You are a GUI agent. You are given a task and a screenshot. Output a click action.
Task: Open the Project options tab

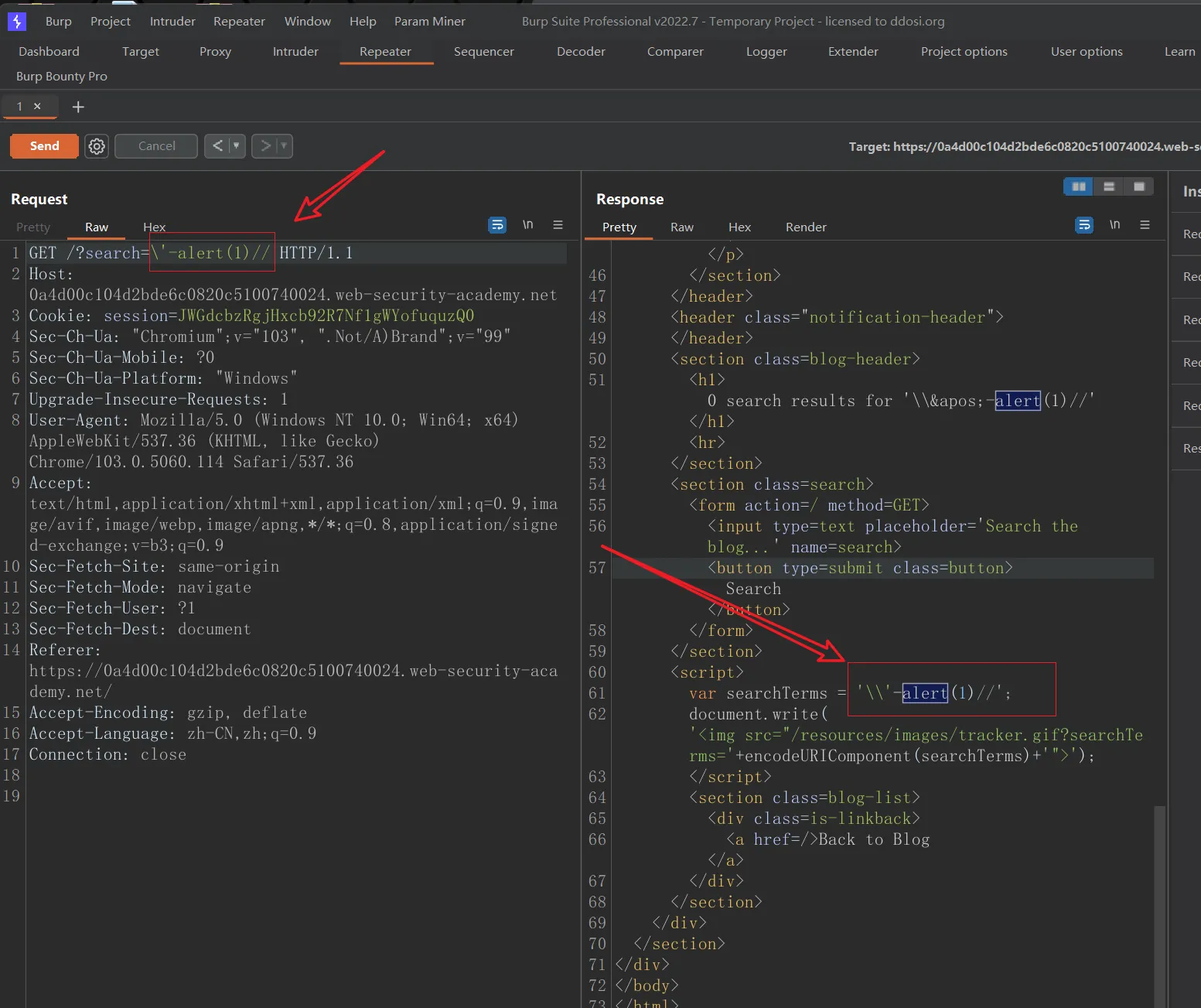click(964, 52)
